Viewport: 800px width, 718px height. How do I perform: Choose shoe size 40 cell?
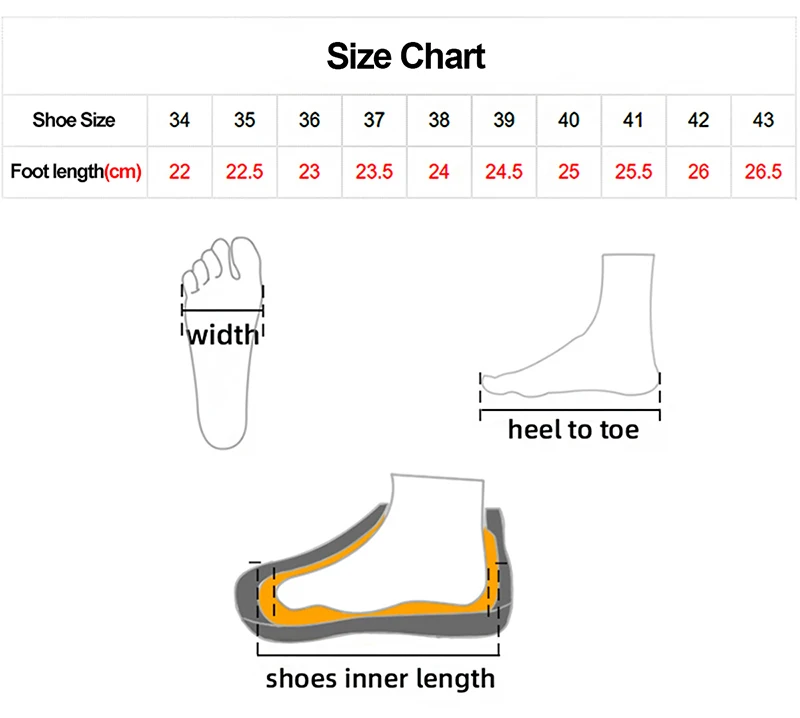click(569, 120)
